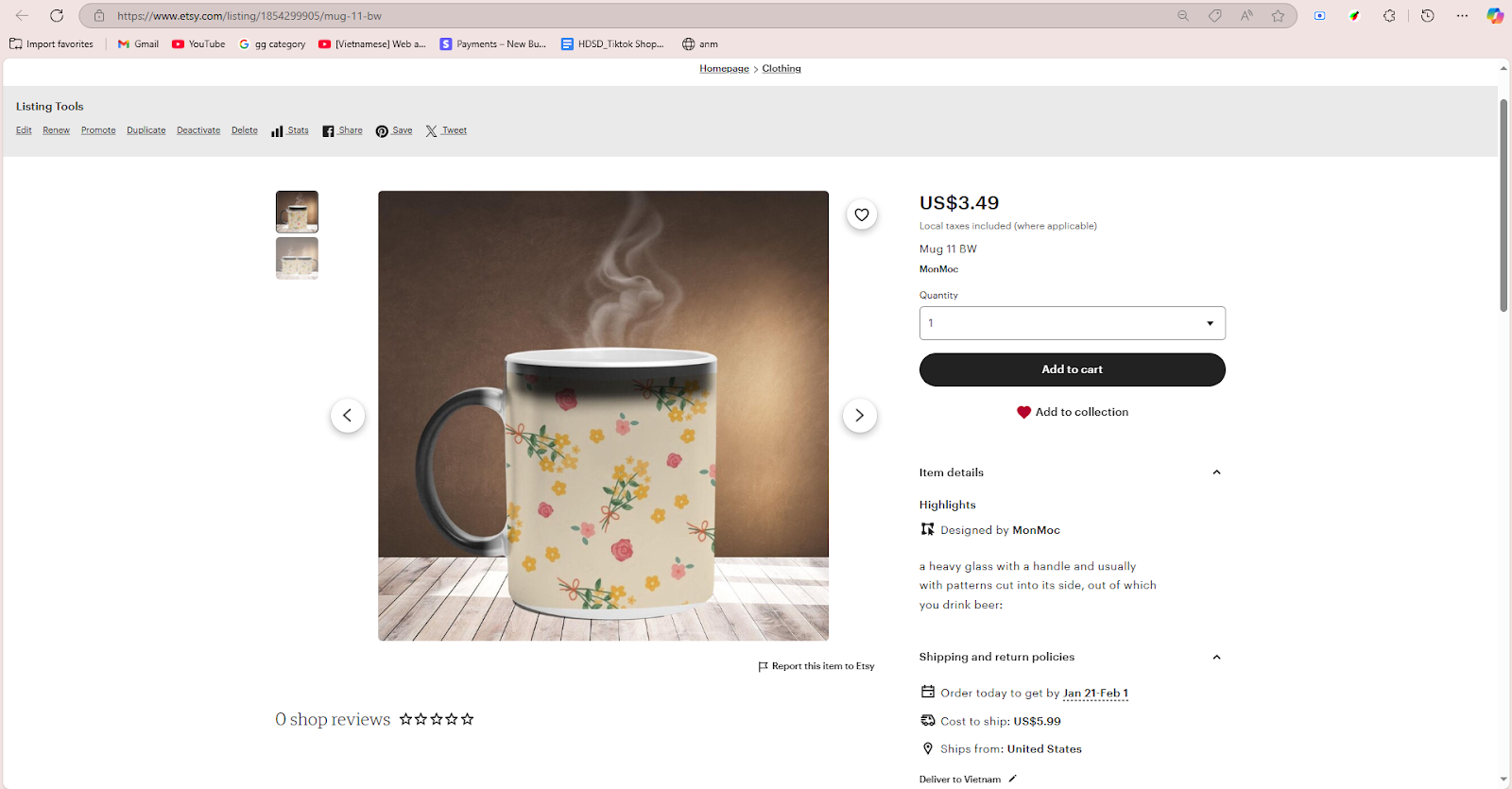Add this page to browser favorites star
Screen dimensions: 1512x789
(x=1278, y=15)
